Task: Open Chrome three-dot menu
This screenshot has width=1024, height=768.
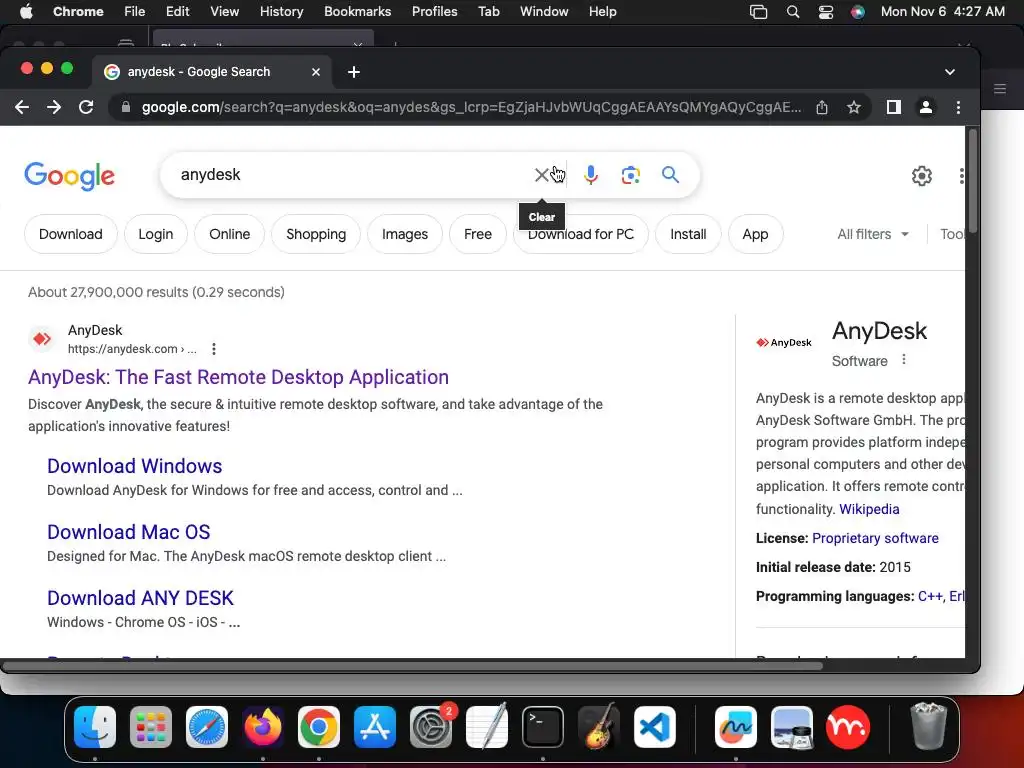Action: pos(958,107)
